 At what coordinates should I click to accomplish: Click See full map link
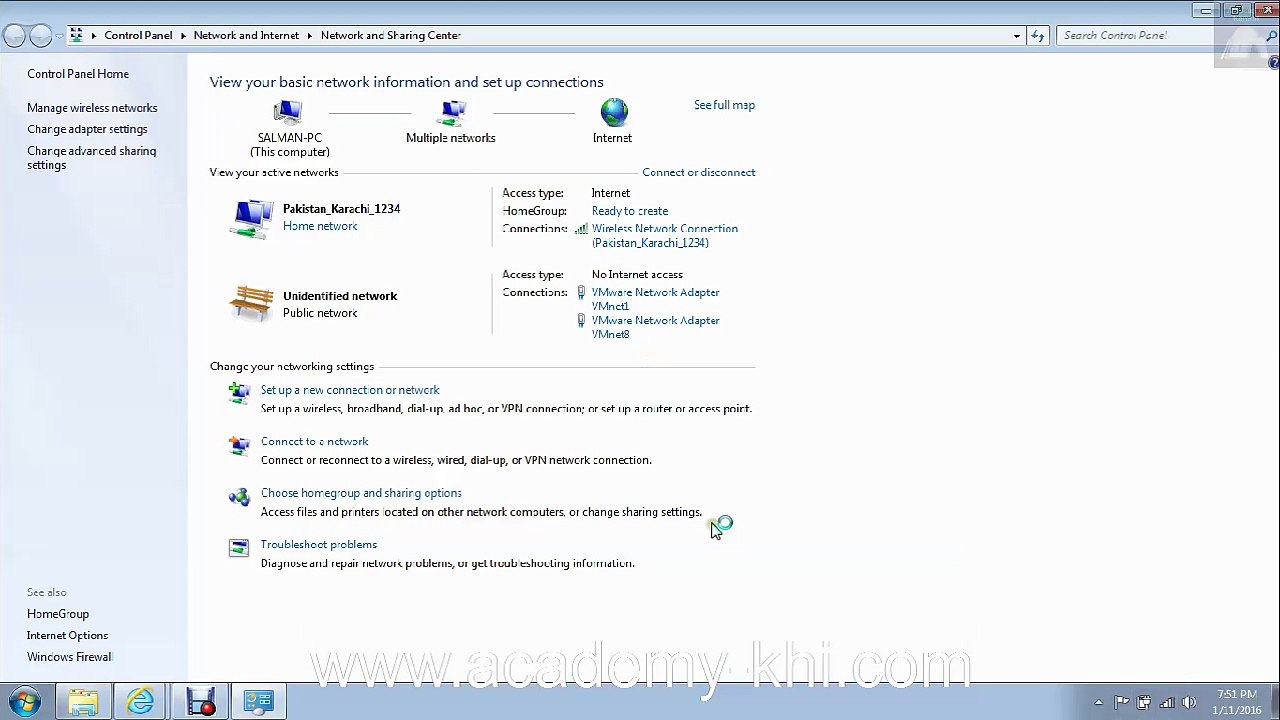pyautogui.click(x=724, y=105)
